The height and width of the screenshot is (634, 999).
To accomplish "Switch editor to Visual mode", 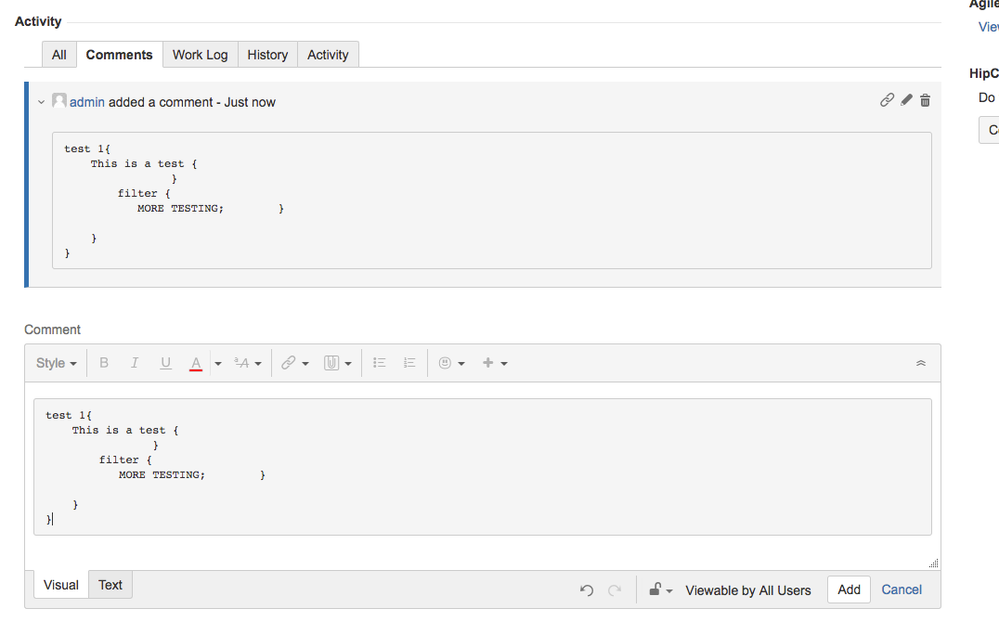I will tap(61, 585).
